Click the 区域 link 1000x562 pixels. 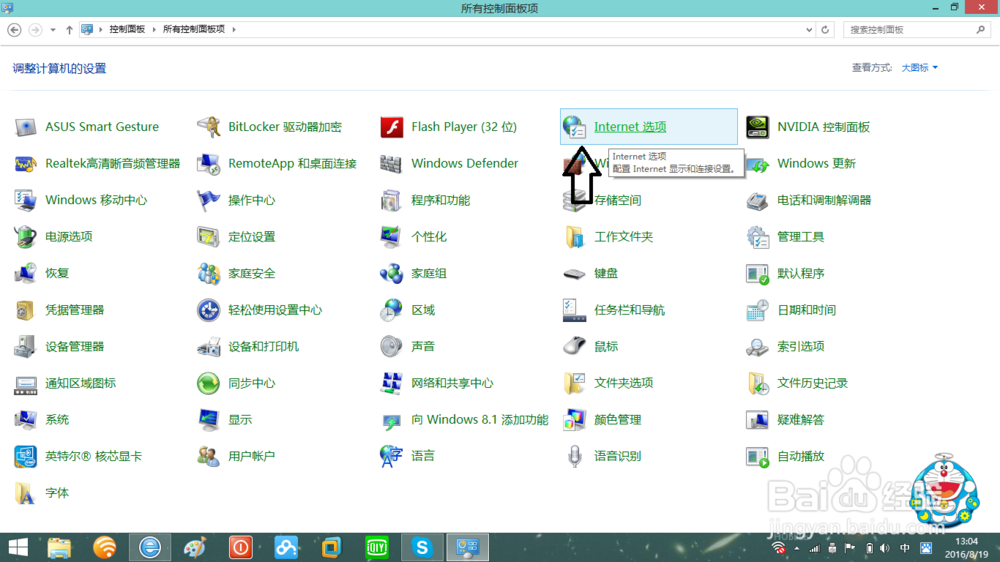tap(423, 310)
